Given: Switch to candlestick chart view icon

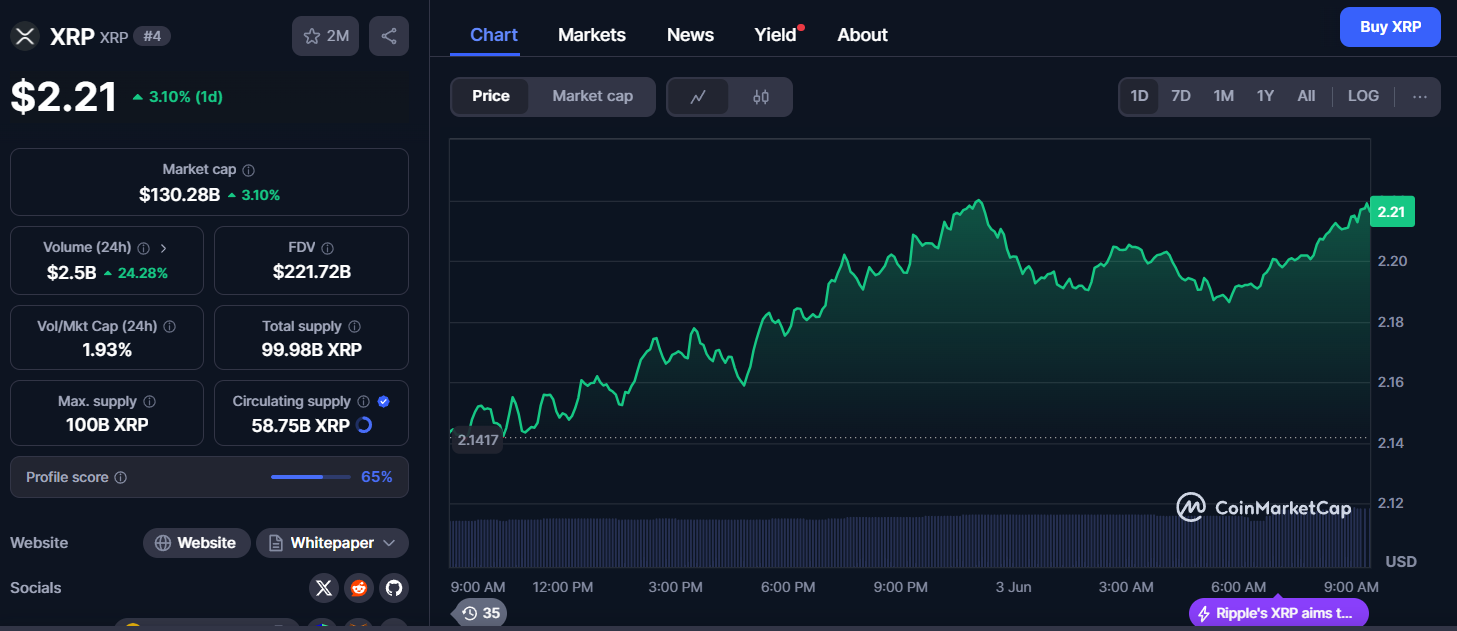Looking at the screenshot, I should click(x=761, y=97).
